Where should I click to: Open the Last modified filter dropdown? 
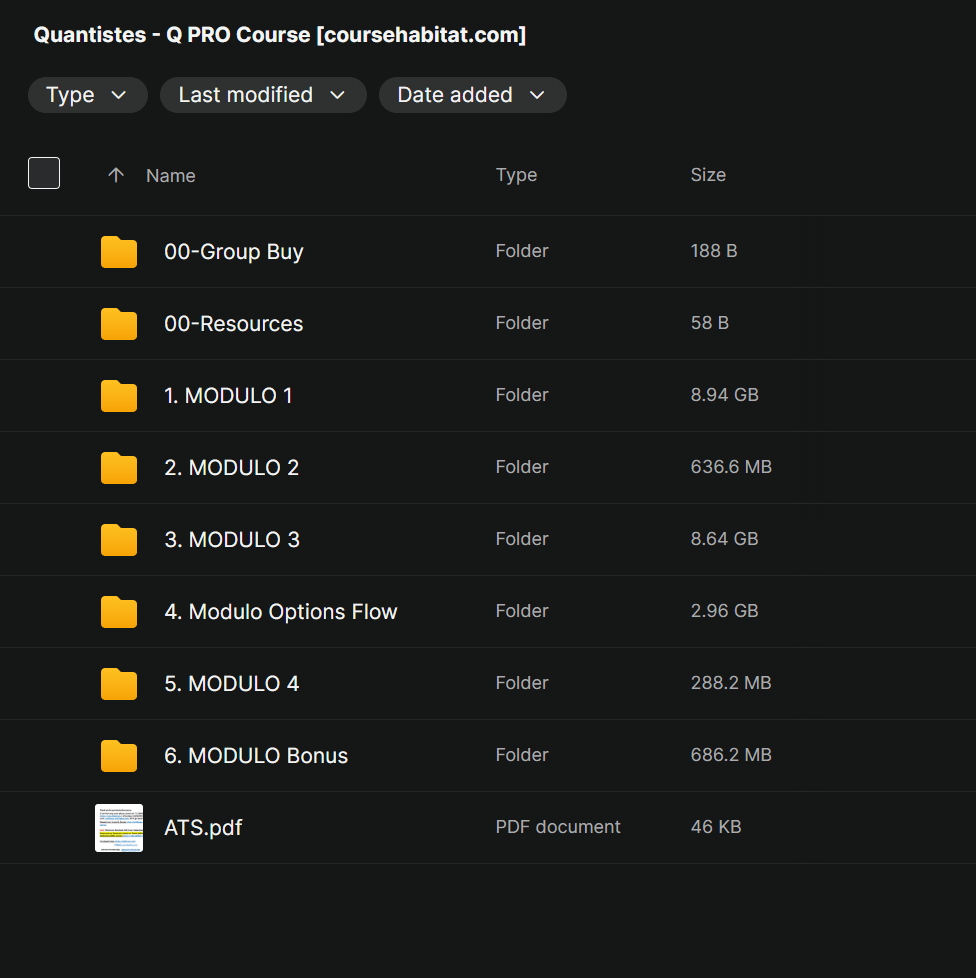coord(263,95)
